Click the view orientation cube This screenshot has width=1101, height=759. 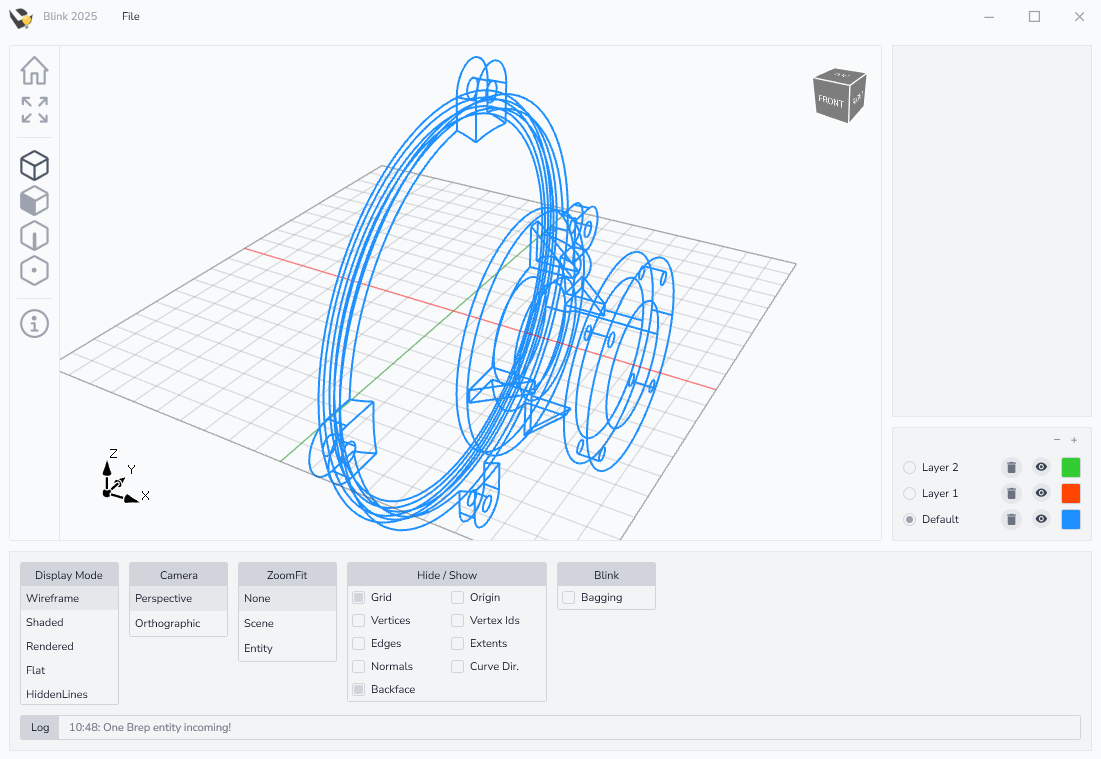pyautogui.click(x=838, y=96)
